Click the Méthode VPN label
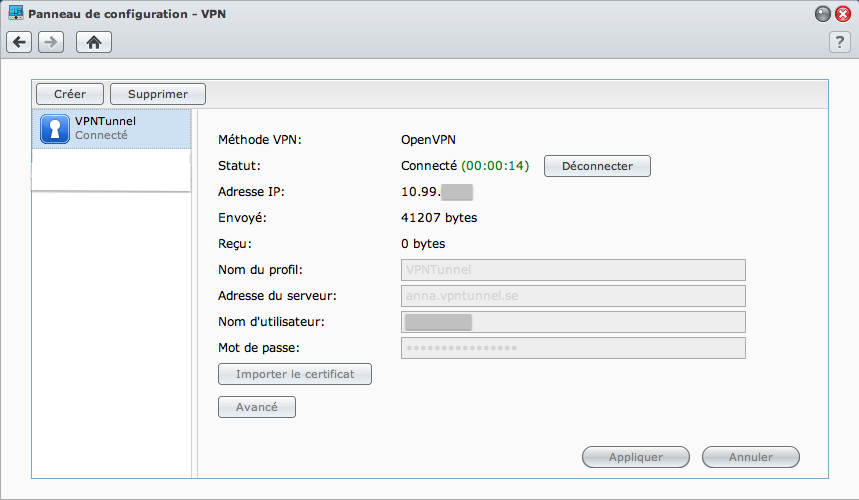The width and height of the screenshot is (859, 500). (x=260, y=140)
